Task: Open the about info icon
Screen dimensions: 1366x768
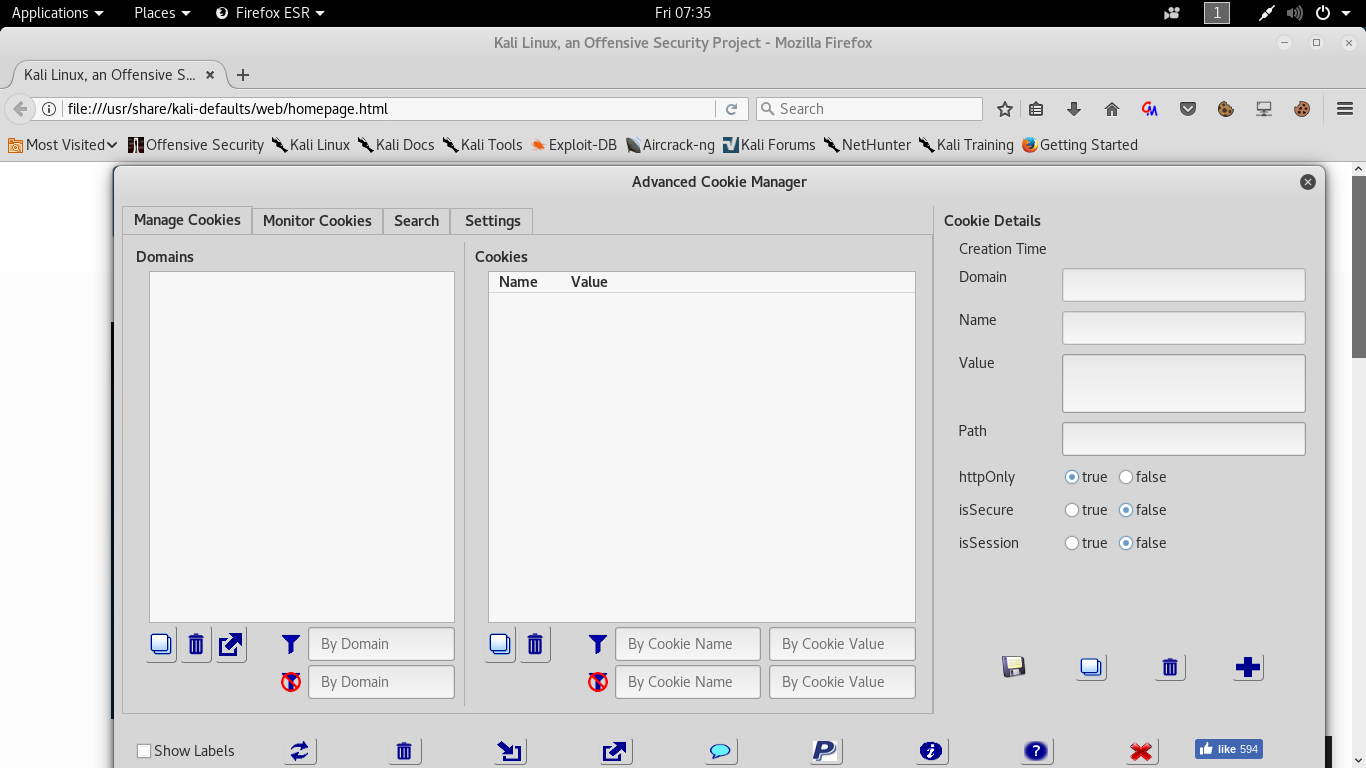Action: pyautogui.click(x=931, y=751)
